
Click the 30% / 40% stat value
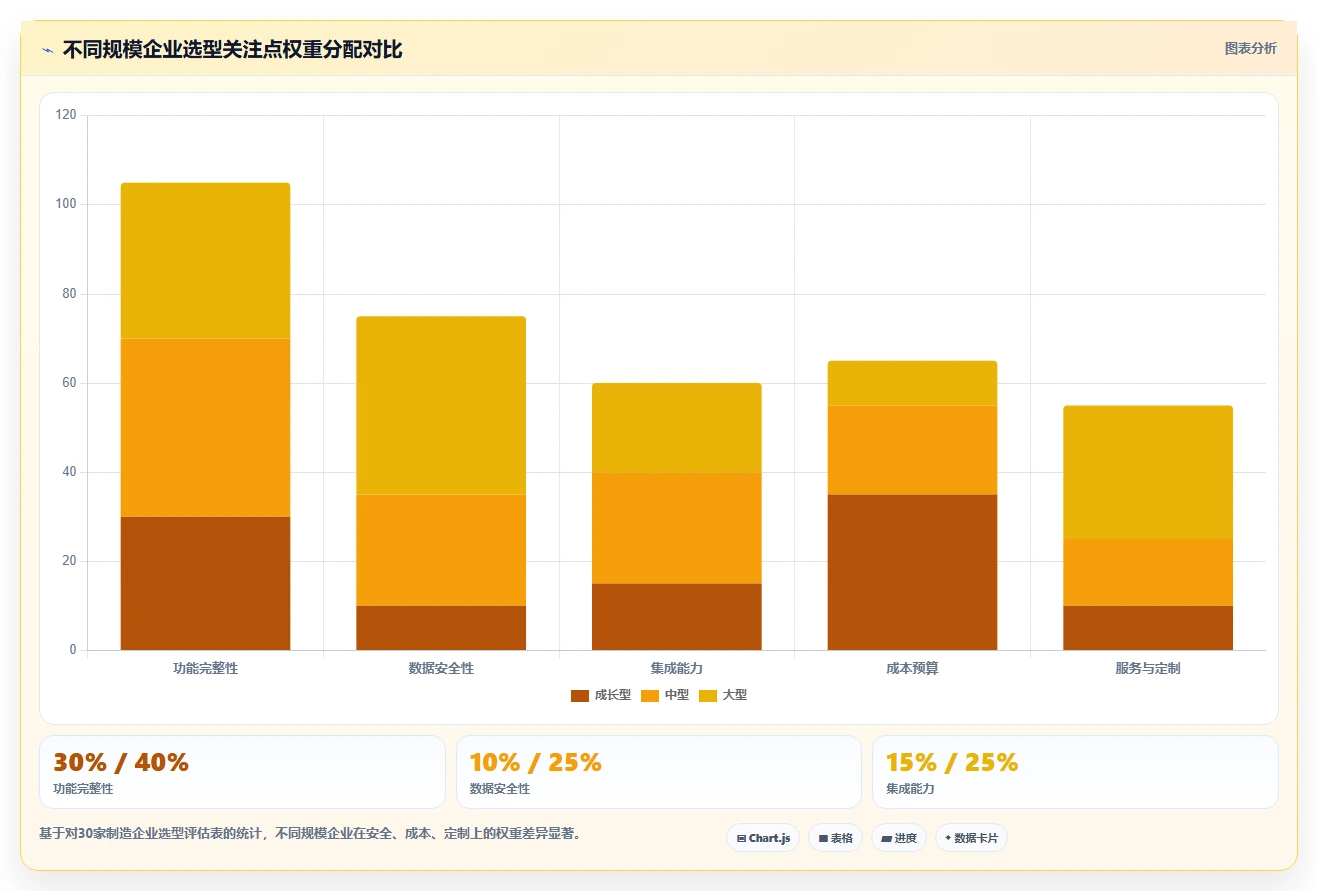click(x=121, y=762)
